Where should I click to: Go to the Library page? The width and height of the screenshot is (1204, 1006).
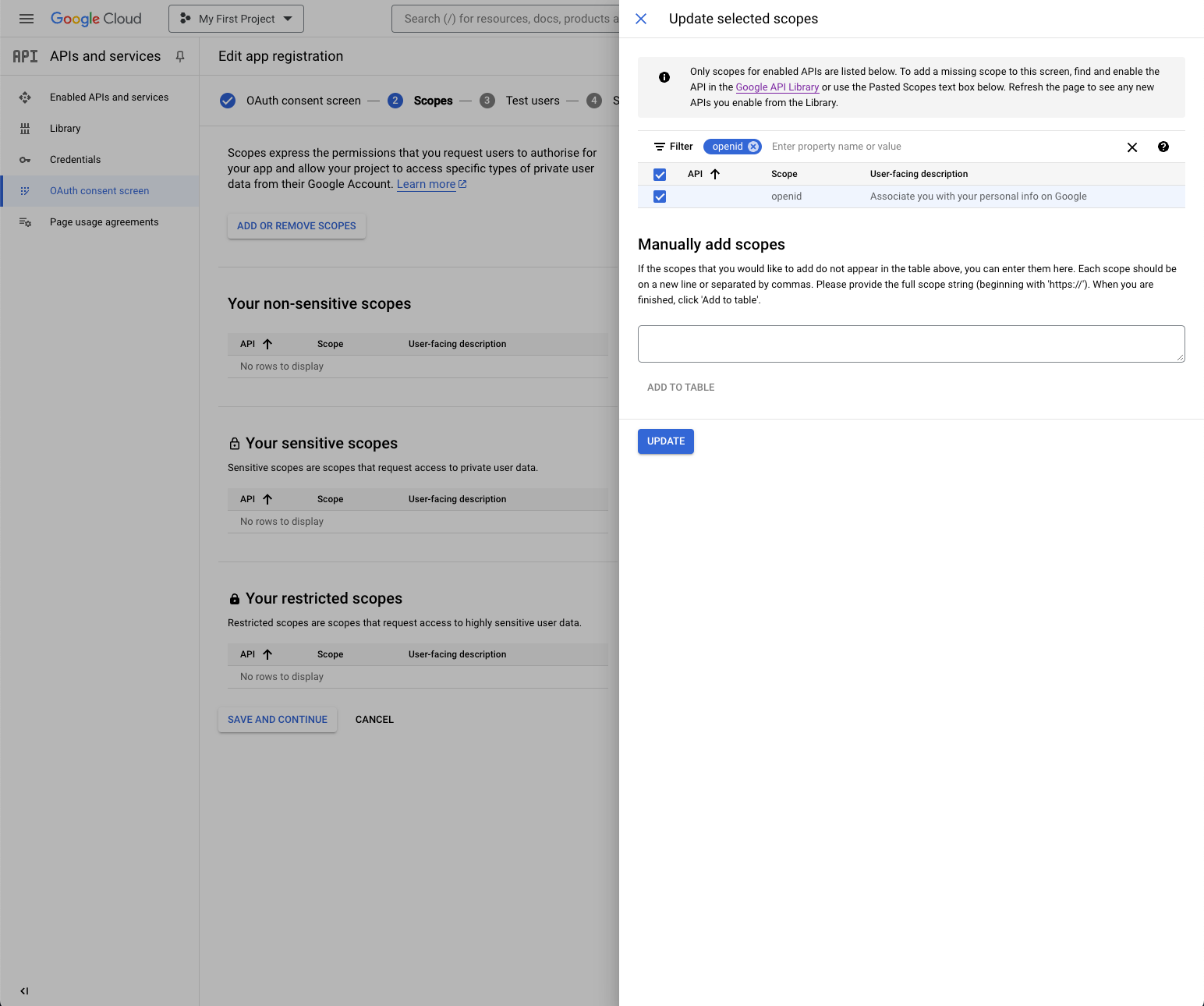pyautogui.click(x=66, y=129)
